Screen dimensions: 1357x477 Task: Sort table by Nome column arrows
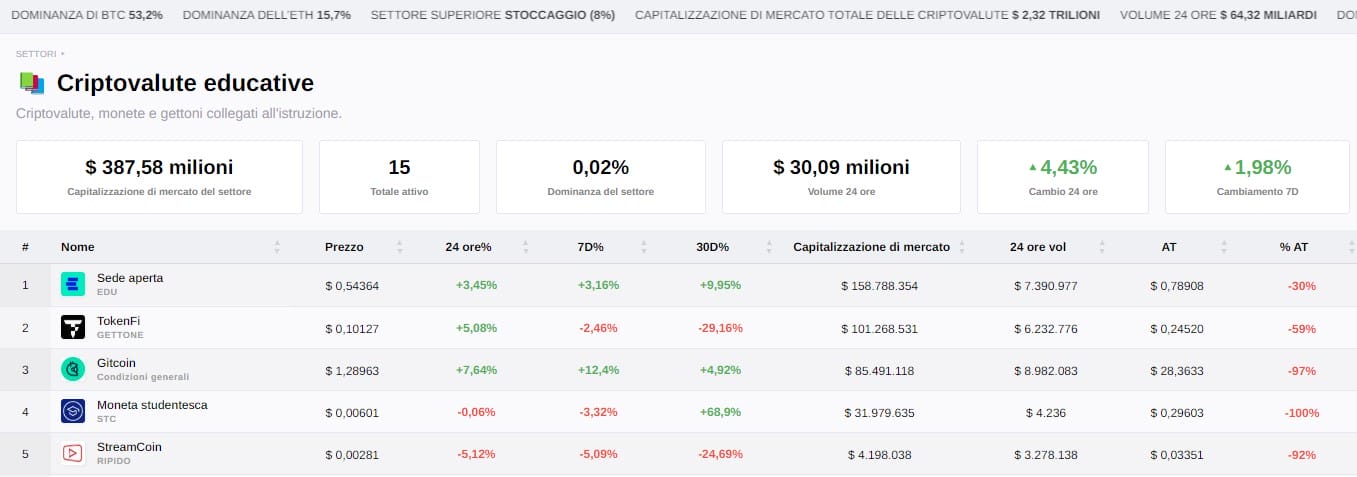pos(277,247)
